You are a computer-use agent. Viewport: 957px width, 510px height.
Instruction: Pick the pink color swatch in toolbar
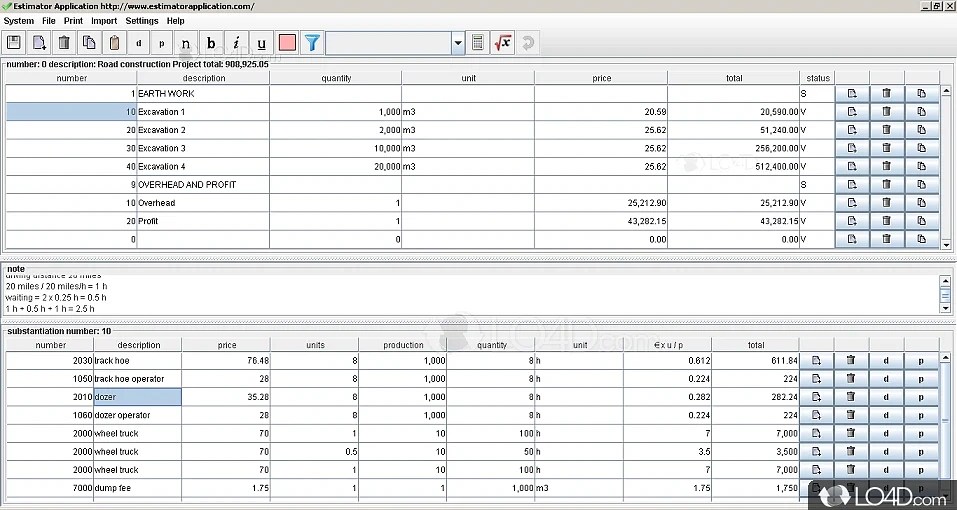pos(287,43)
